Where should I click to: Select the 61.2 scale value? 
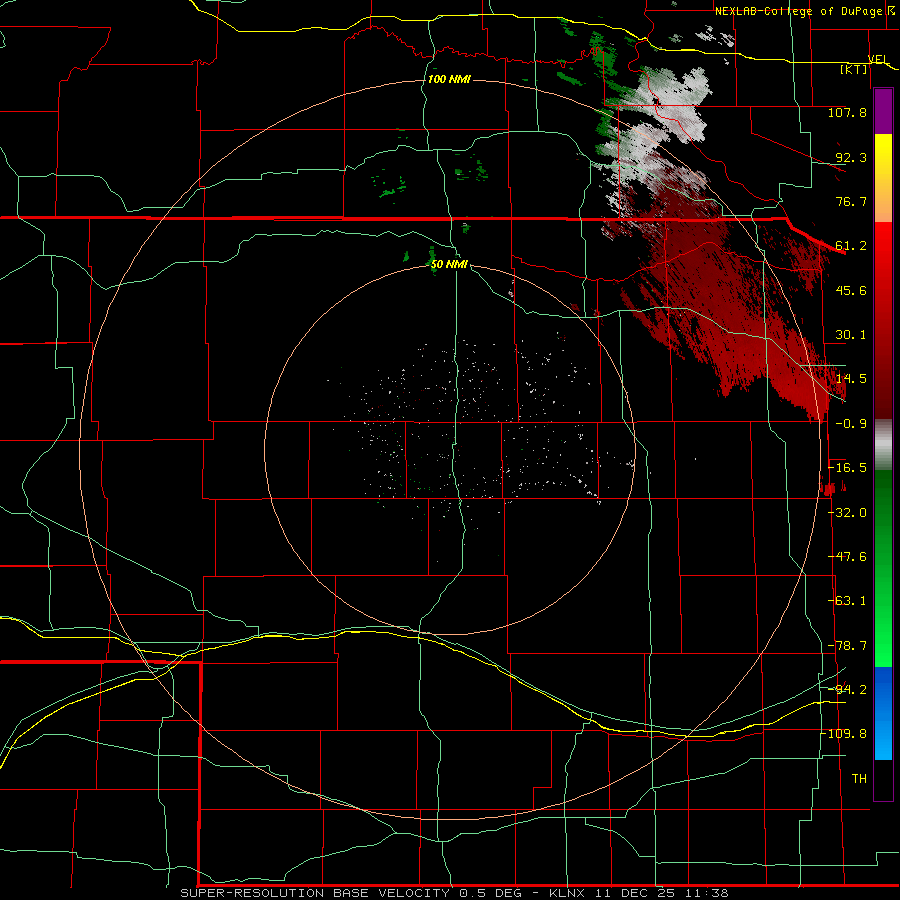pyautogui.click(x=851, y=246)
